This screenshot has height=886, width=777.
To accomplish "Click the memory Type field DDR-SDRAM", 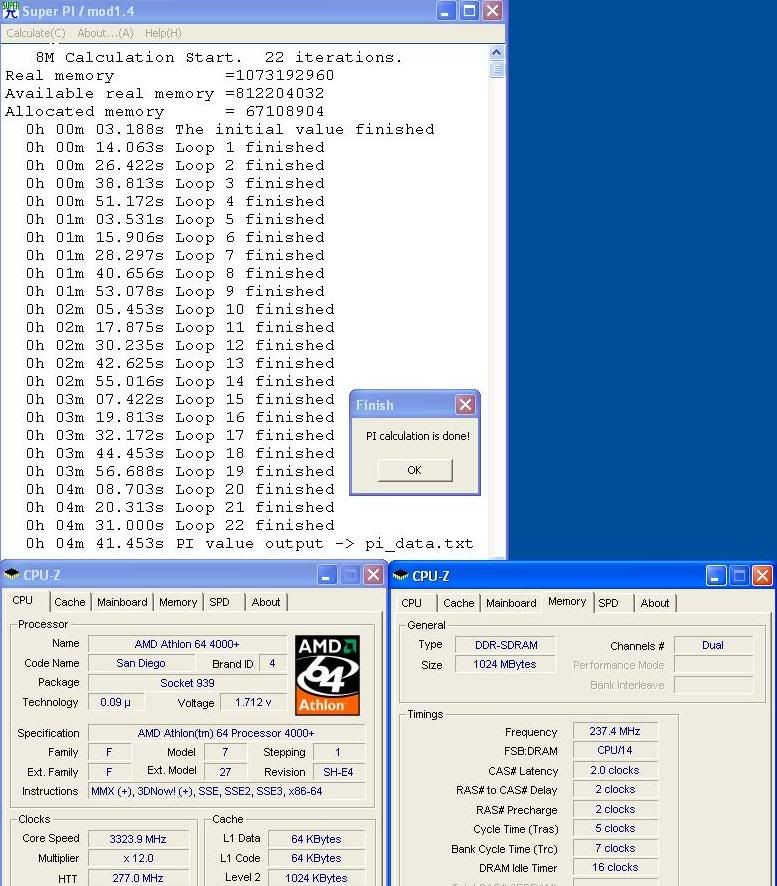I will [506, 645].
